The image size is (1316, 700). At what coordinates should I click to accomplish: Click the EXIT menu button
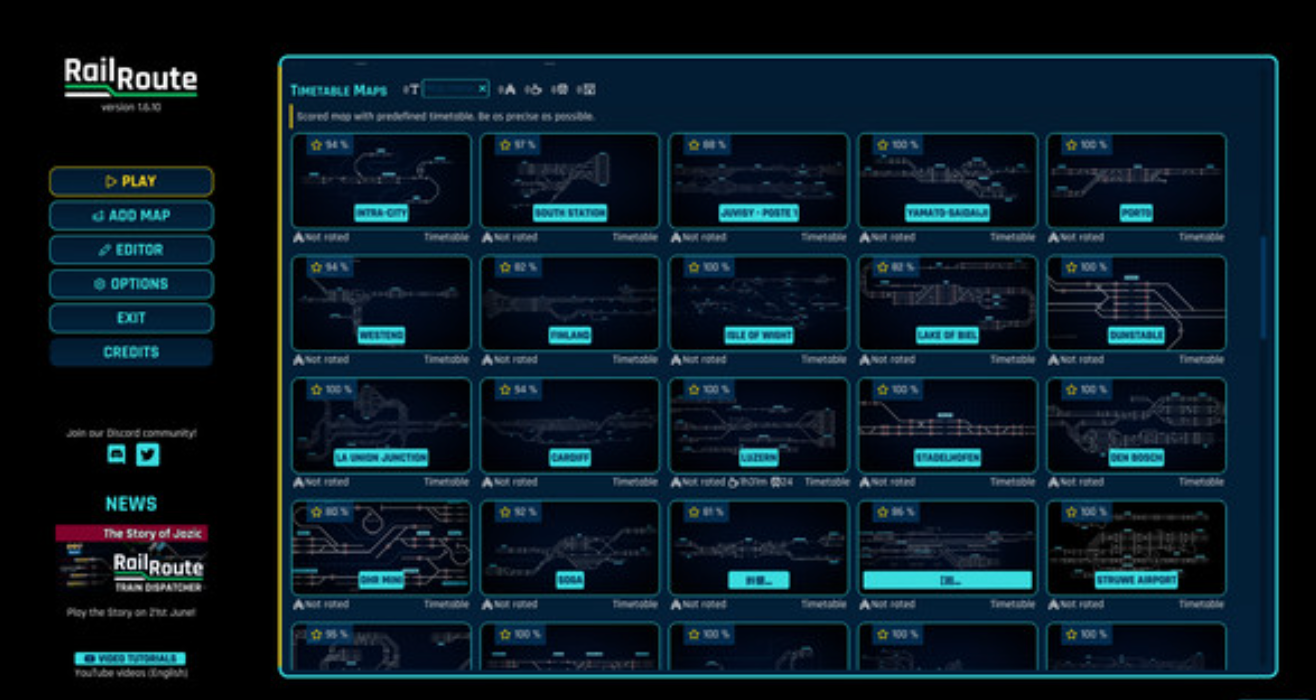point(131,318)
